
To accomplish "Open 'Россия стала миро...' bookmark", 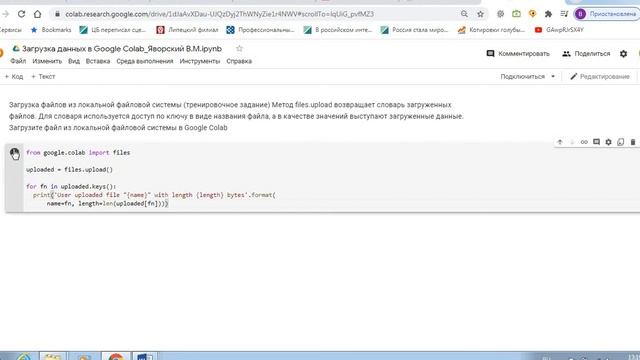I will [414, 30].
